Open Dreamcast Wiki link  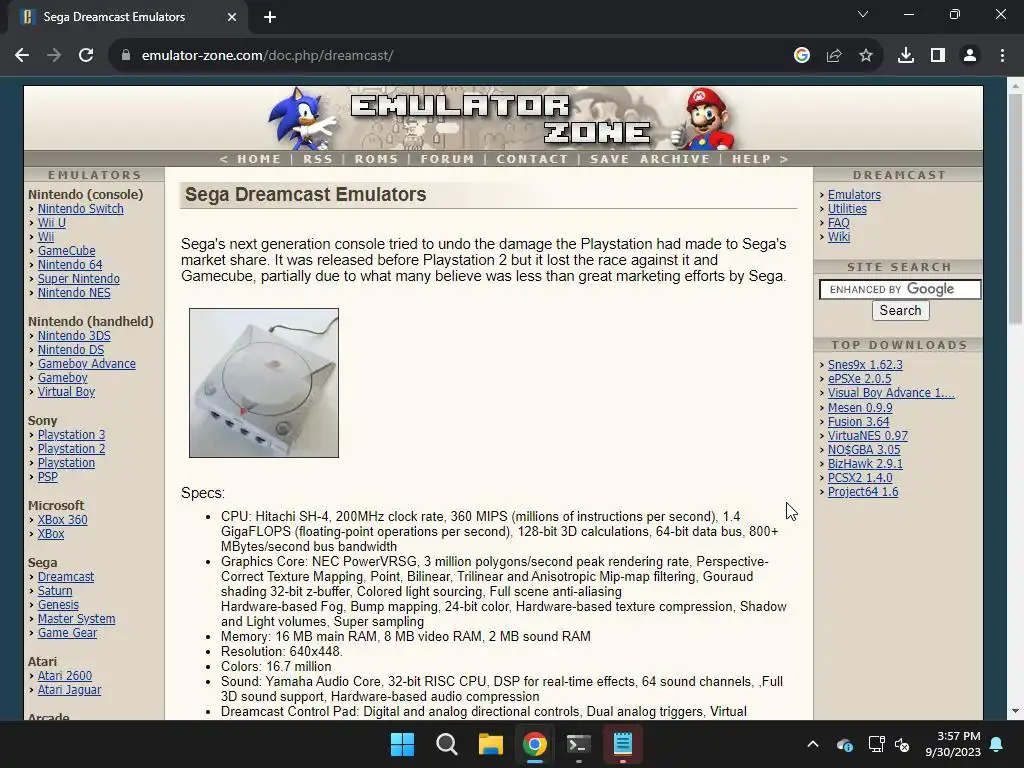coord(839,236)
